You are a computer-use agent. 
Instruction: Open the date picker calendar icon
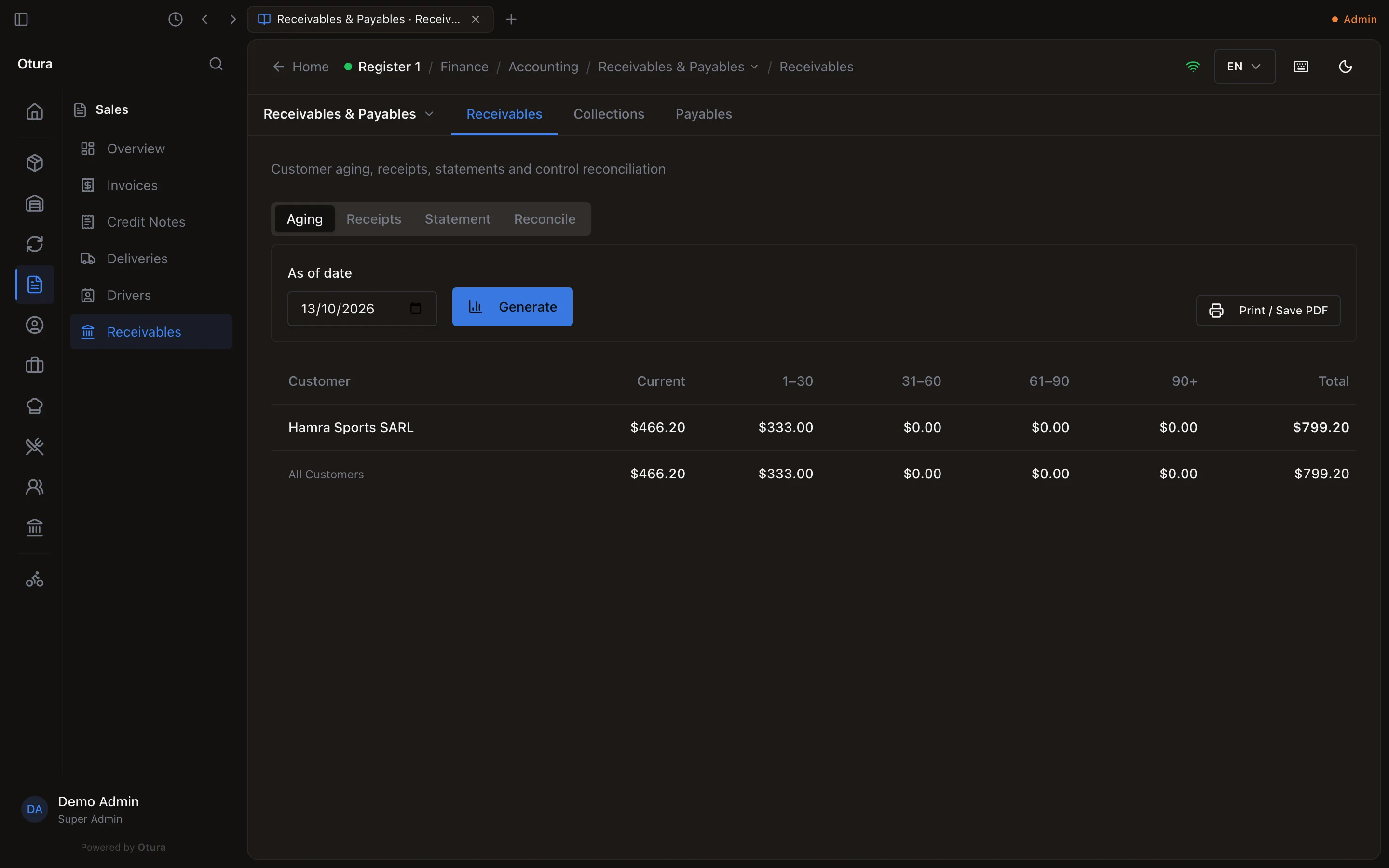(416, 309)
